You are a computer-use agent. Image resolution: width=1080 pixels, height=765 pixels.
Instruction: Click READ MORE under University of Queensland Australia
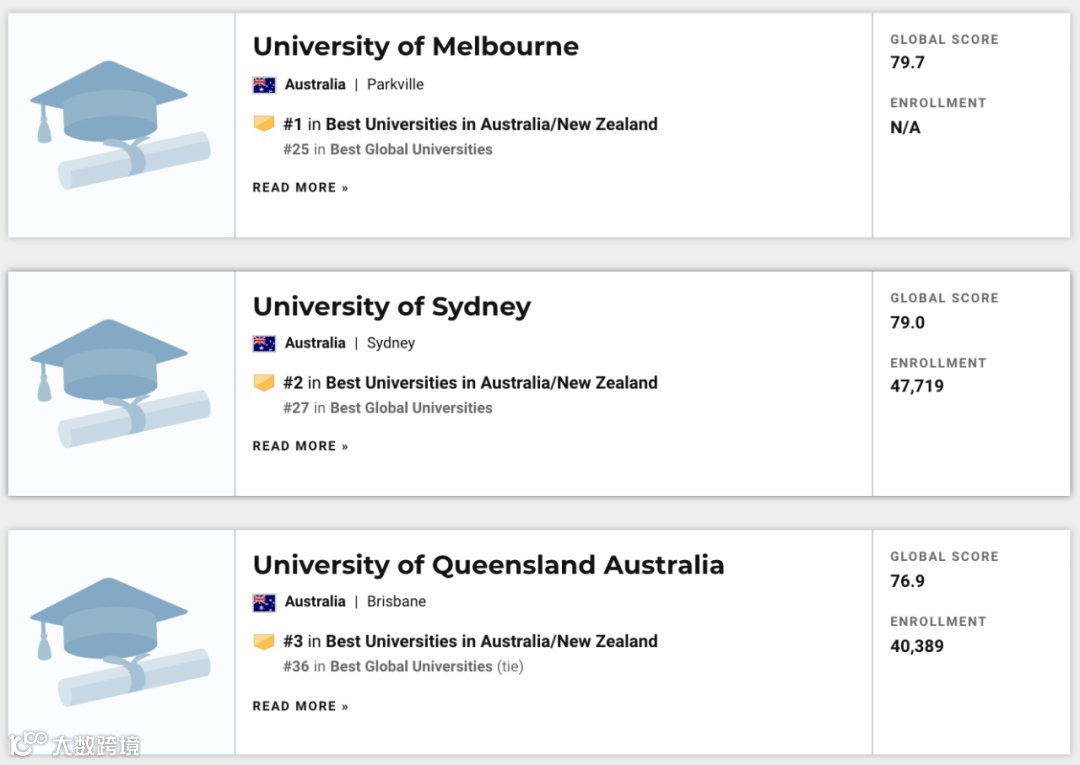pos(300,706)
